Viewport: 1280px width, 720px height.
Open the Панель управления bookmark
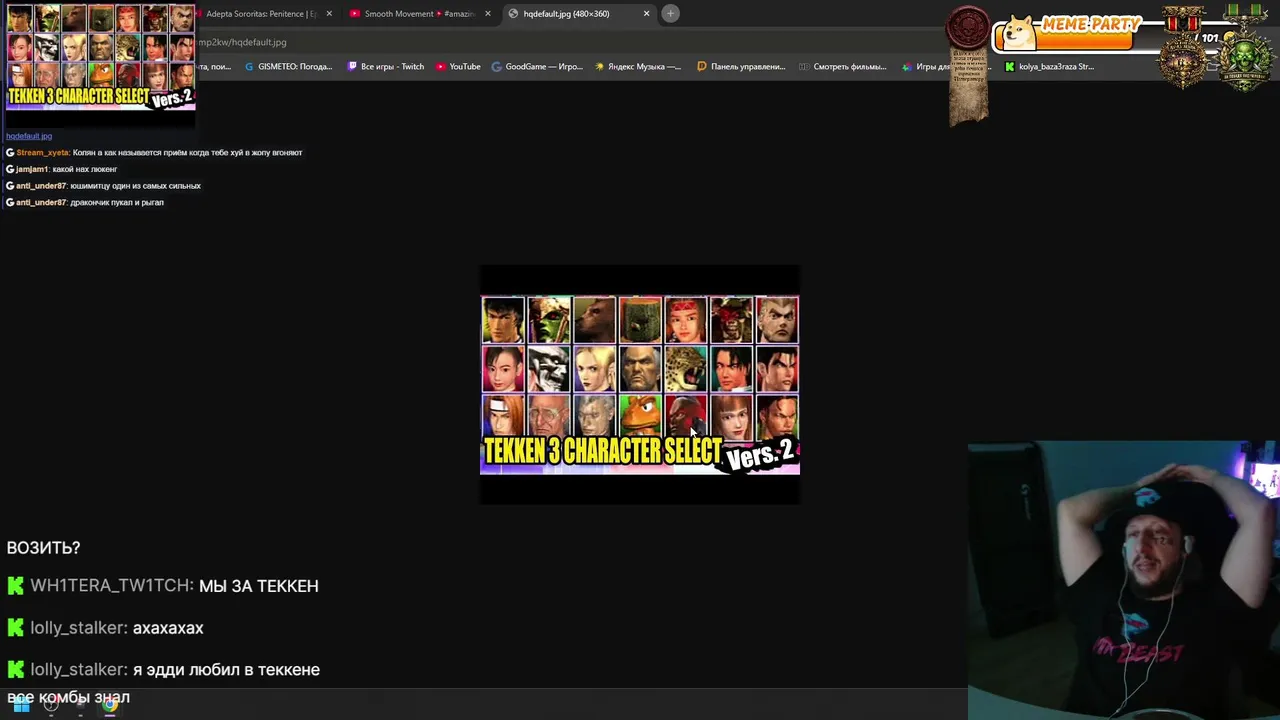click(741, 67)
